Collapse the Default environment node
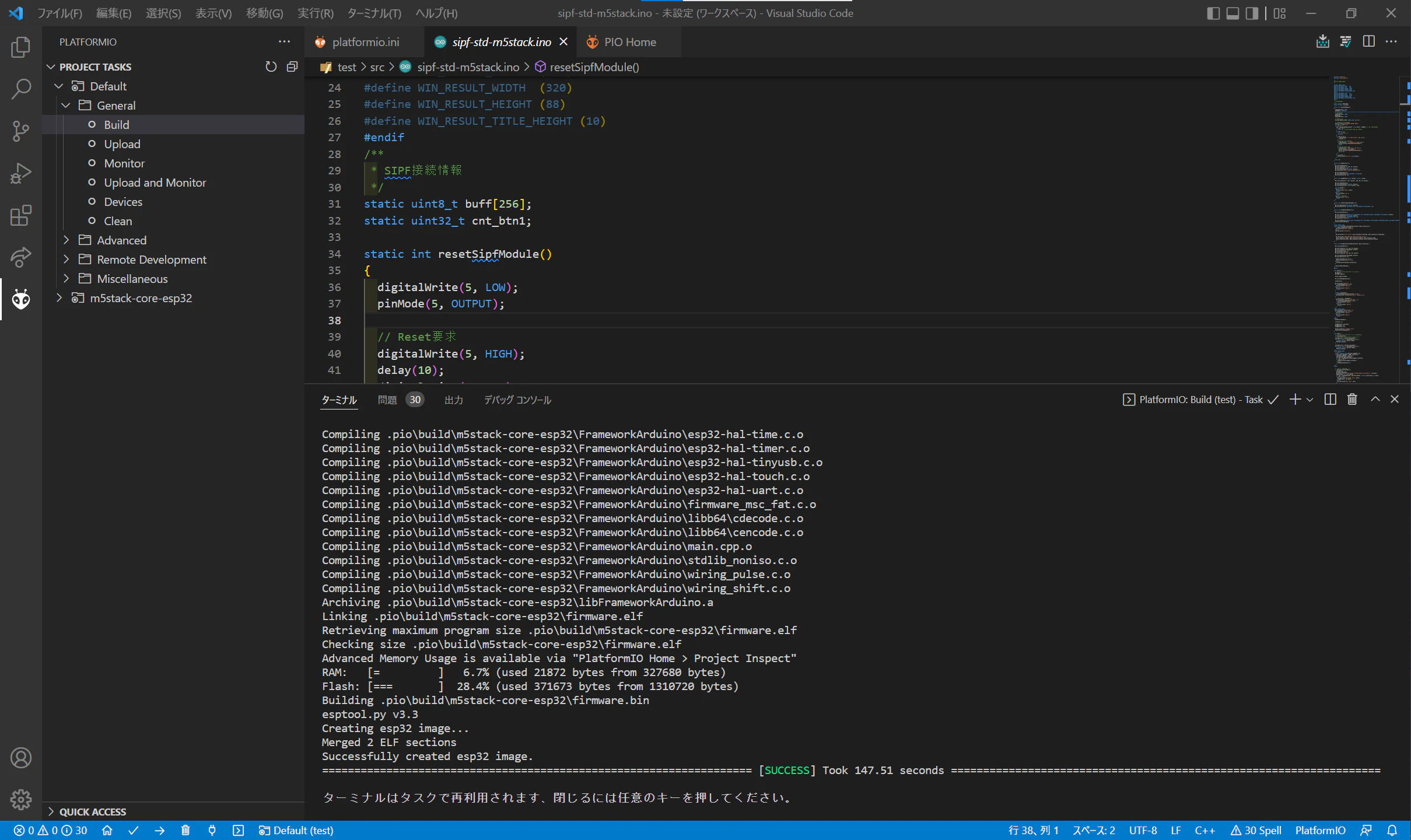The height and width of the screenshot is (840, 1411). [59, 86]
